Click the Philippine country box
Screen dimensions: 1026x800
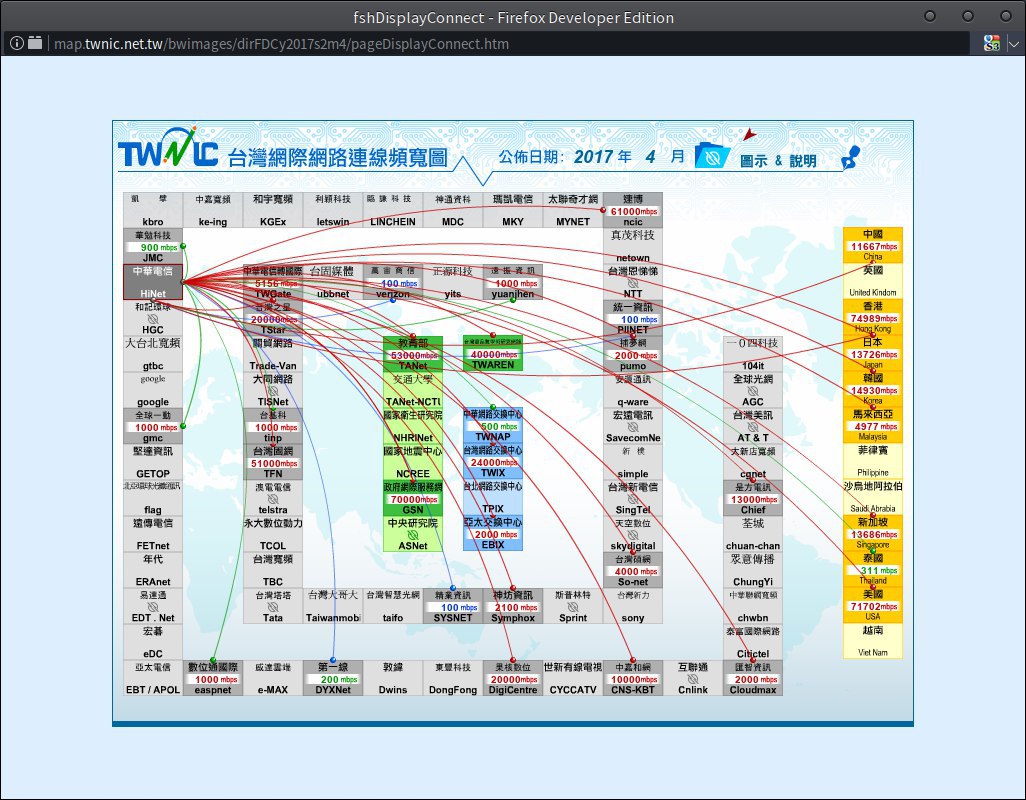pos(873,461)
